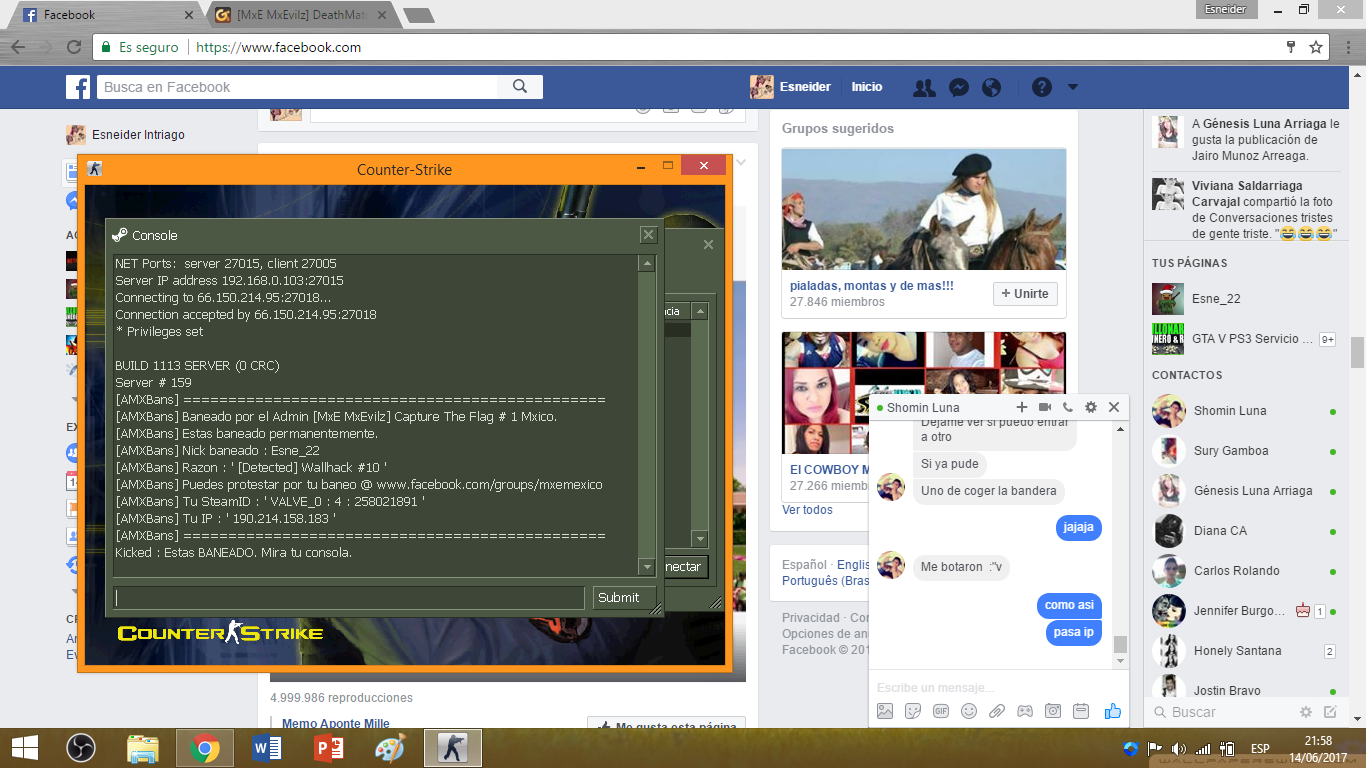
Task: Send a like thumbs-up in chat
Action: [x=1112, y=711]
